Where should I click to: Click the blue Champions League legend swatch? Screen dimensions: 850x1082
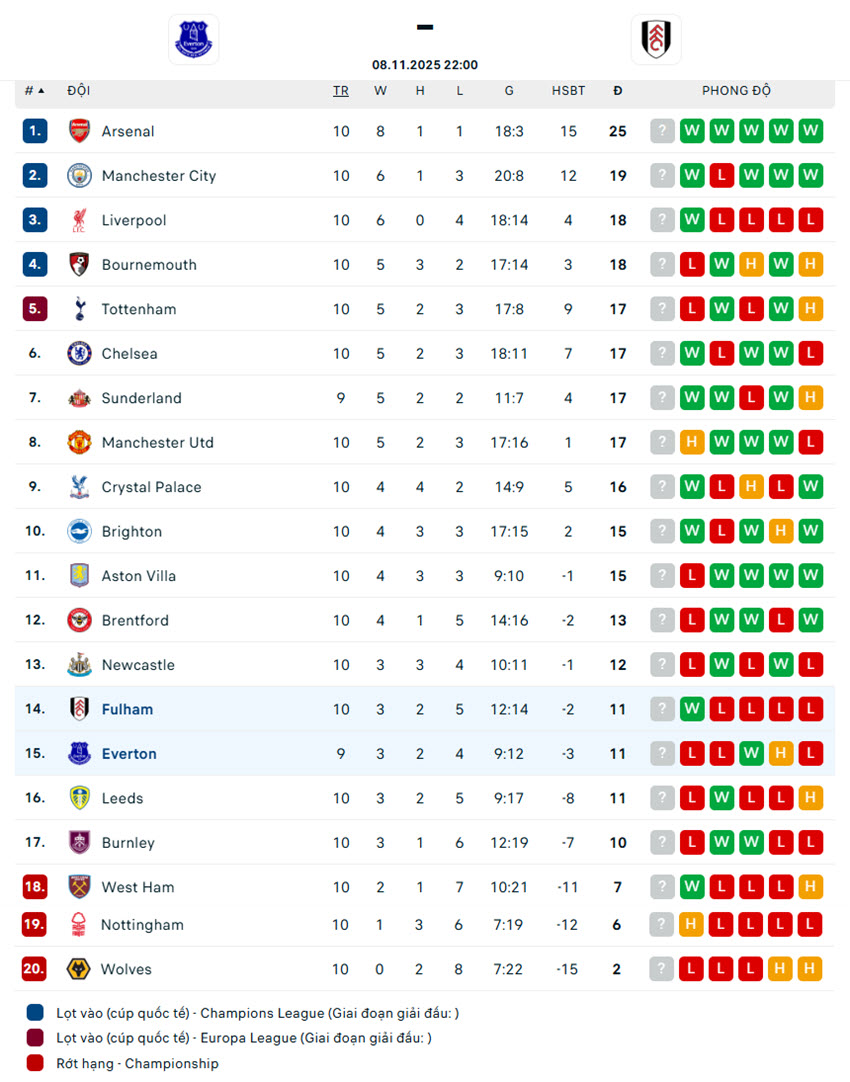pos(35,1013)
